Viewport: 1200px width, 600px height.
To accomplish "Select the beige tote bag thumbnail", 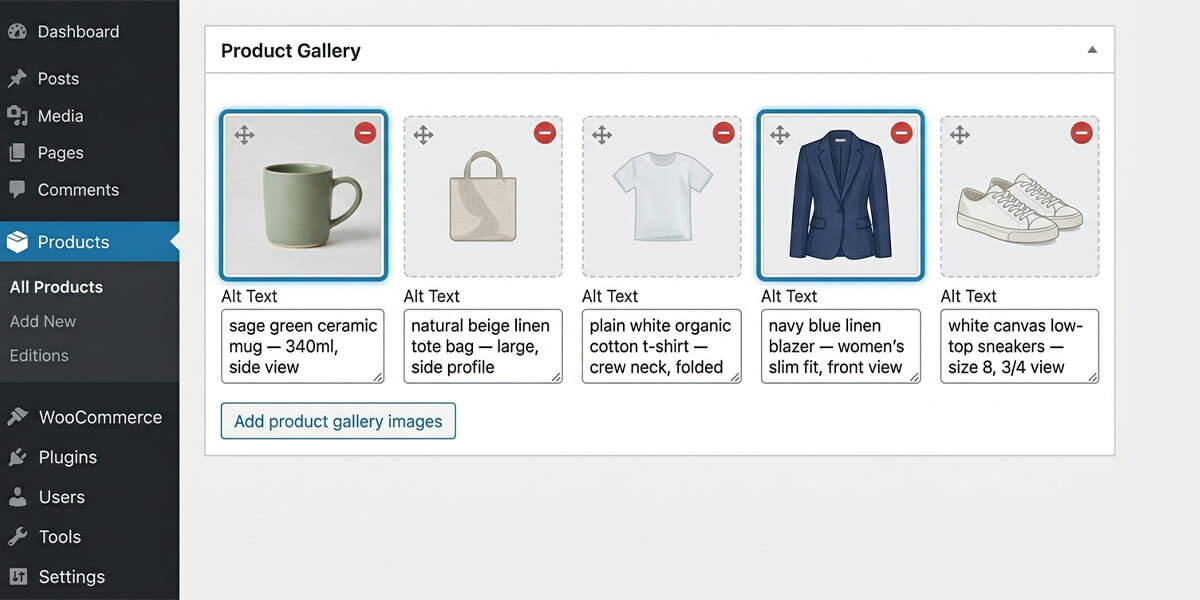I will pos(483,196).
